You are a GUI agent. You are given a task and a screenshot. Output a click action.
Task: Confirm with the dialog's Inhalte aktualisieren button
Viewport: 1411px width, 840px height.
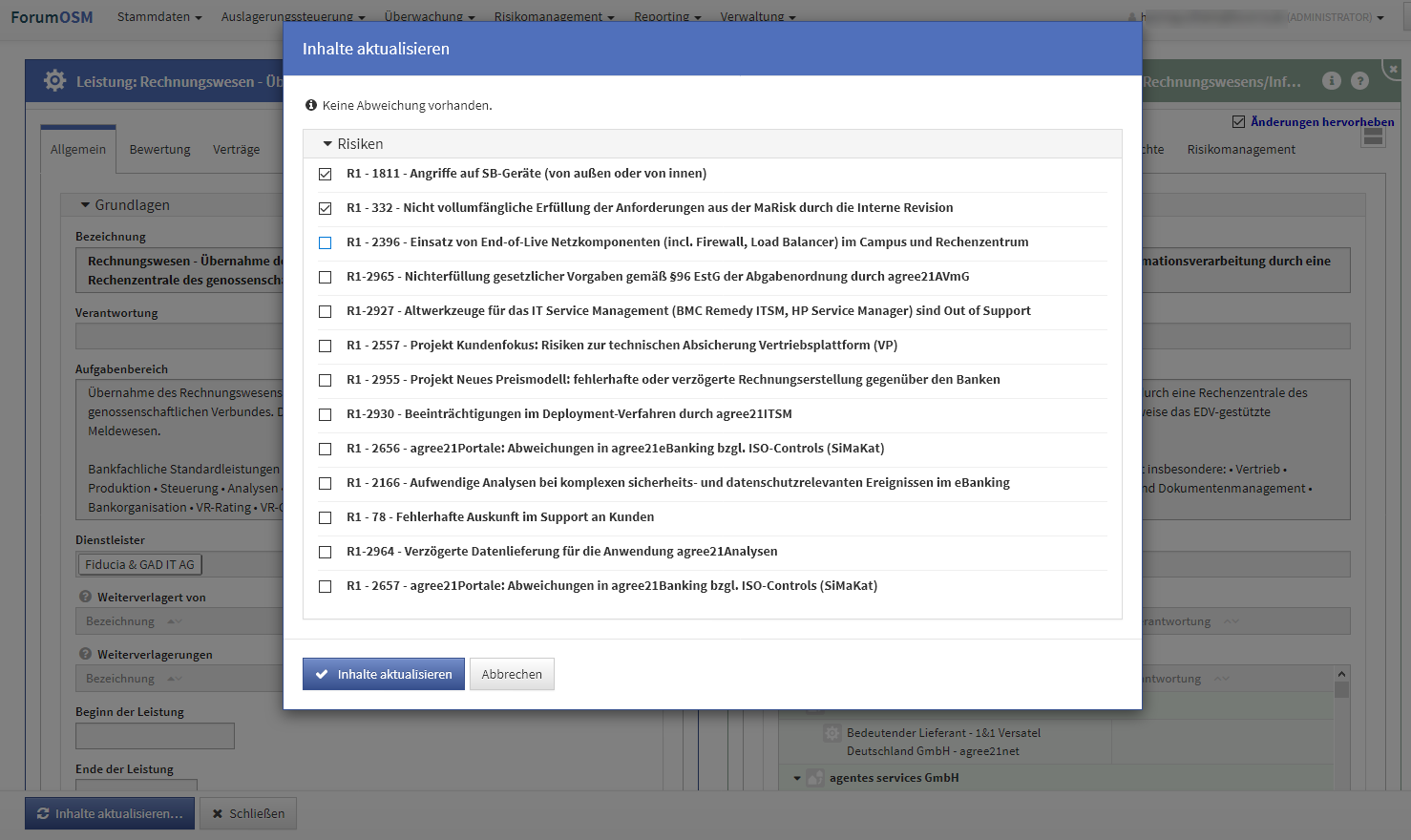click(384, 674)
